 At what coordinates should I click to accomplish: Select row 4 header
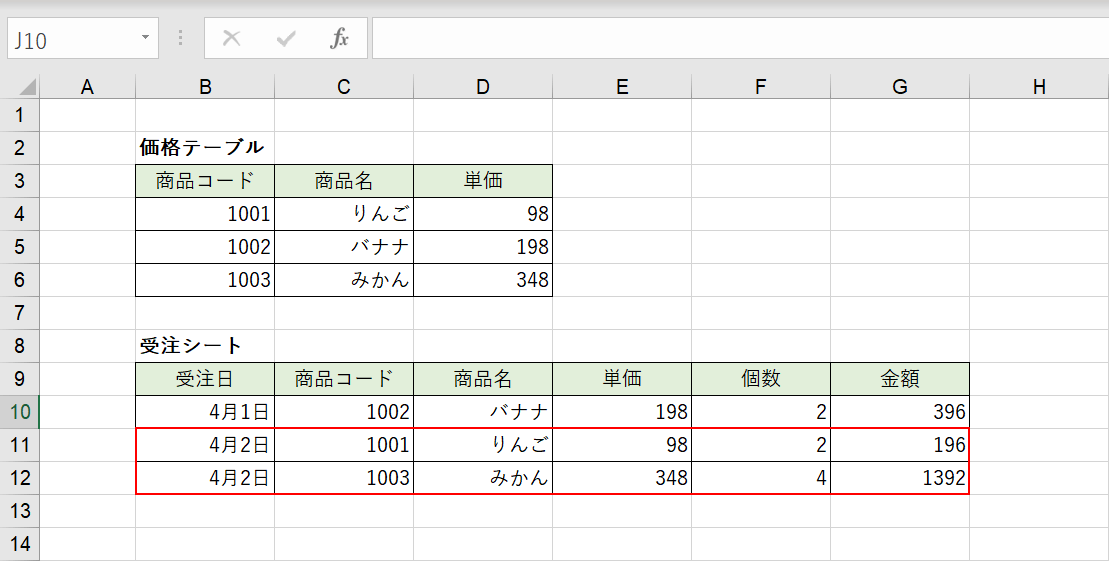(19, 214)
